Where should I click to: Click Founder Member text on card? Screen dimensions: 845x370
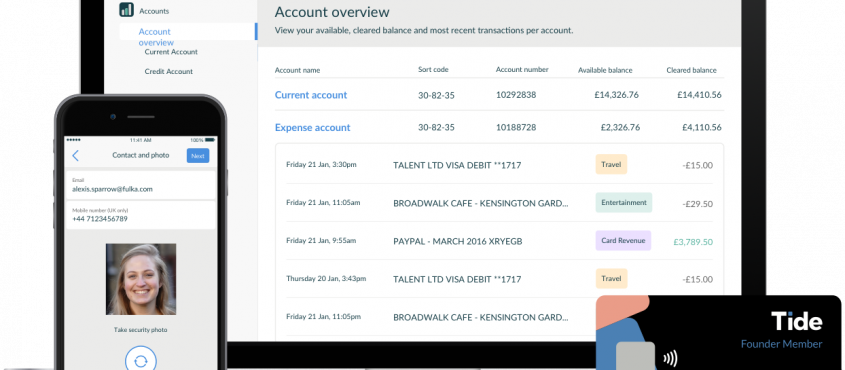coord(781,344)
